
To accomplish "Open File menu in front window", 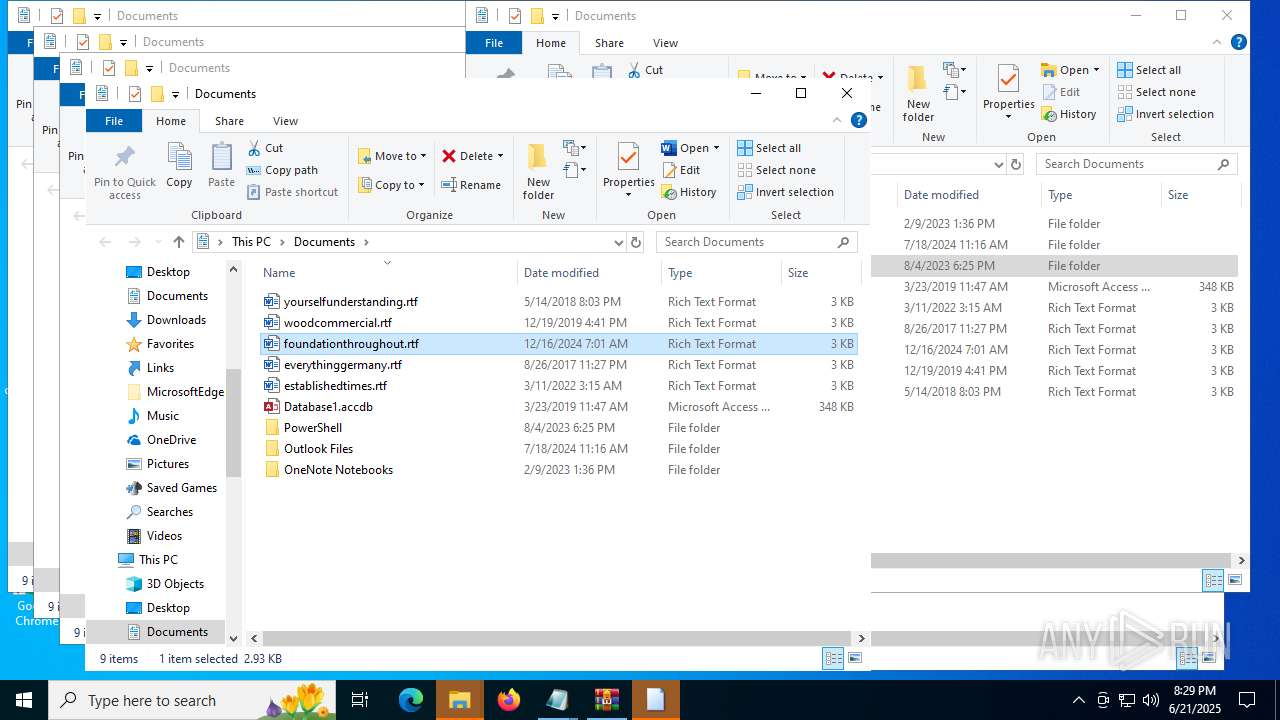I will pyautogui.click(x=114, y=121).
